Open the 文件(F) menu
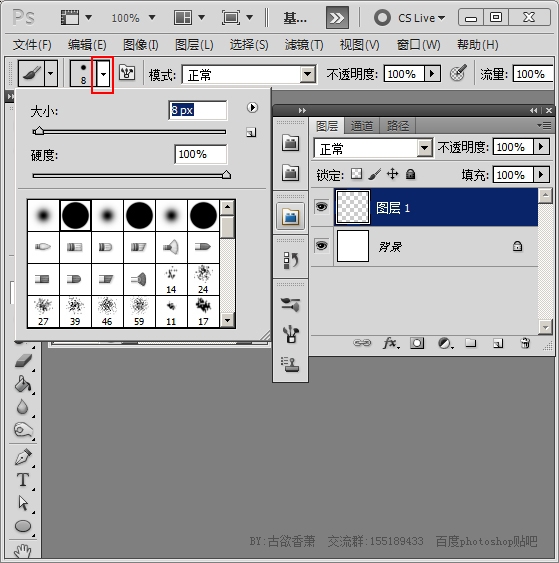This screenshot has height=563, width=559. (32, 45)
